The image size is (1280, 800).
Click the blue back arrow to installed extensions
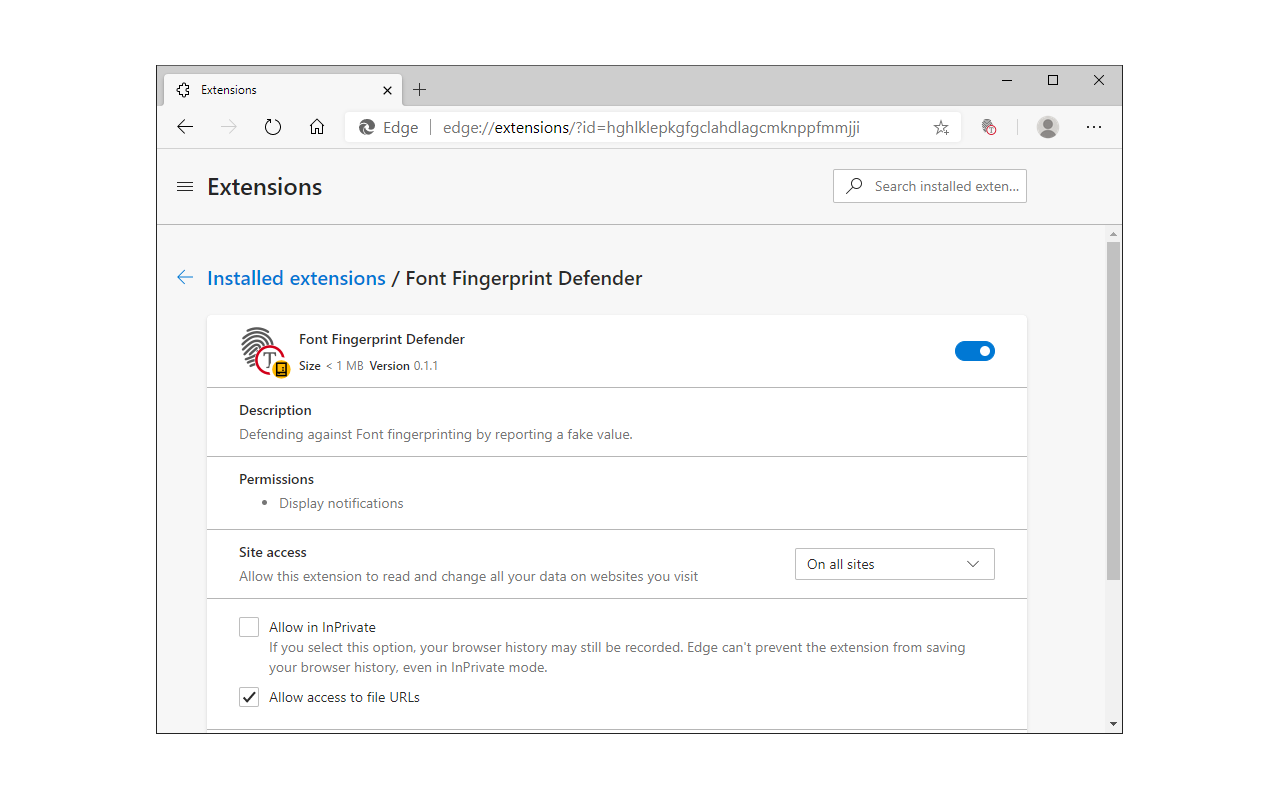pos(185,278)
